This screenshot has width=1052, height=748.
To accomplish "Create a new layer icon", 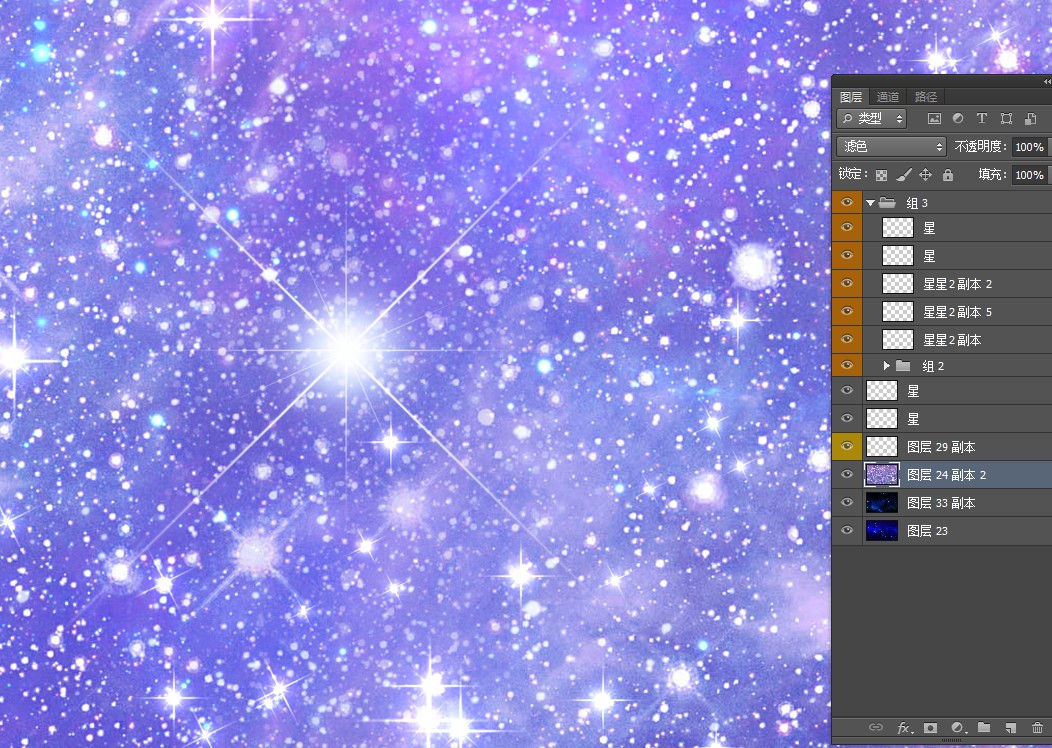I will point(1010,727).
